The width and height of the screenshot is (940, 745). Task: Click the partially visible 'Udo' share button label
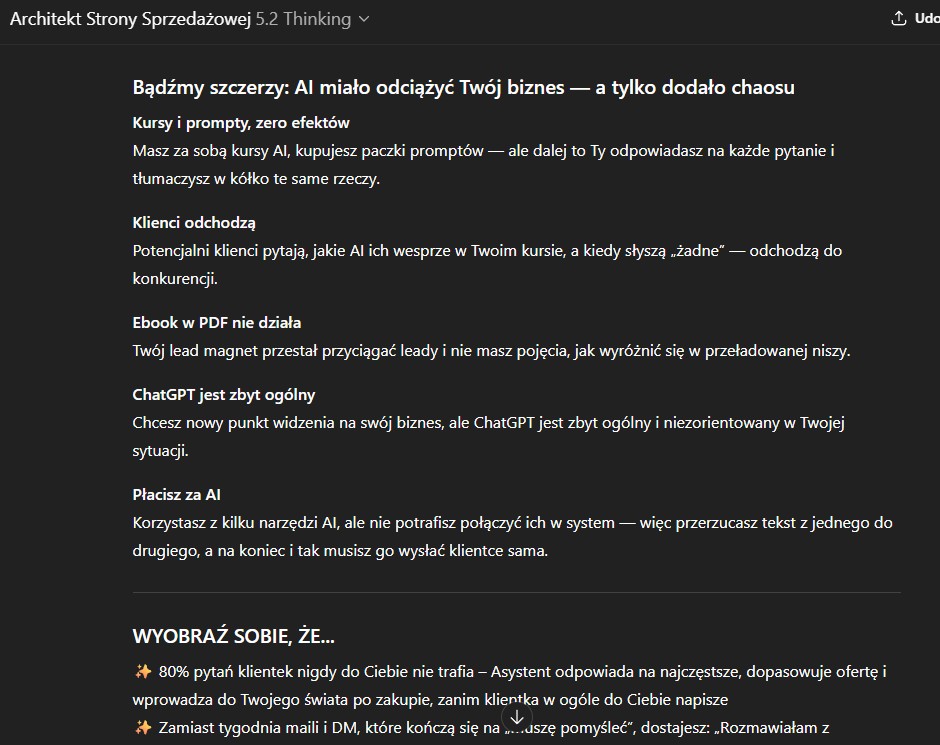[x=927, y=19]
